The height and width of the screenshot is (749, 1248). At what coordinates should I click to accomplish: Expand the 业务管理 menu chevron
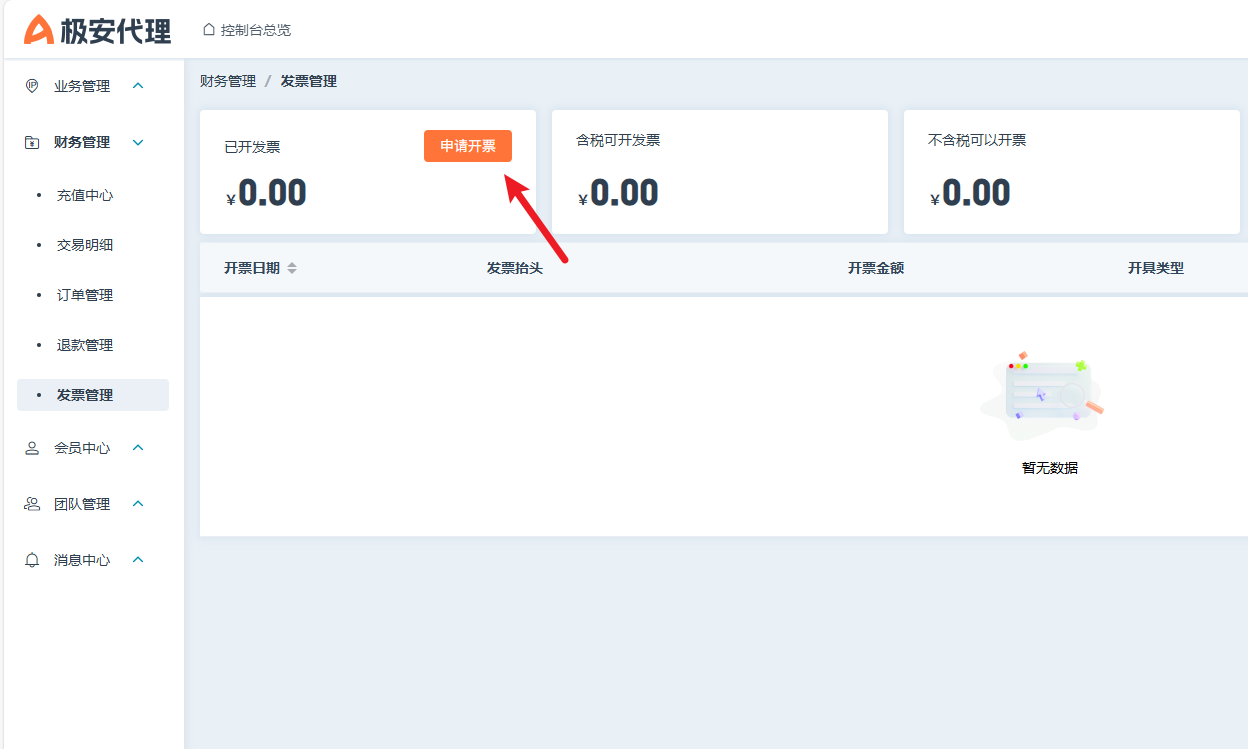pos(138,86)
